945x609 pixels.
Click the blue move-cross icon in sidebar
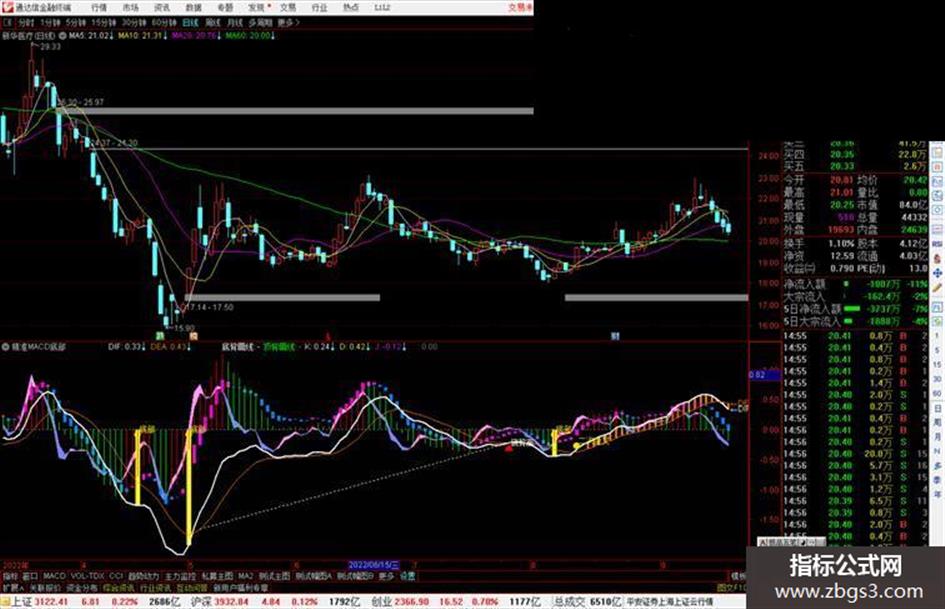[x=938, y=274]
